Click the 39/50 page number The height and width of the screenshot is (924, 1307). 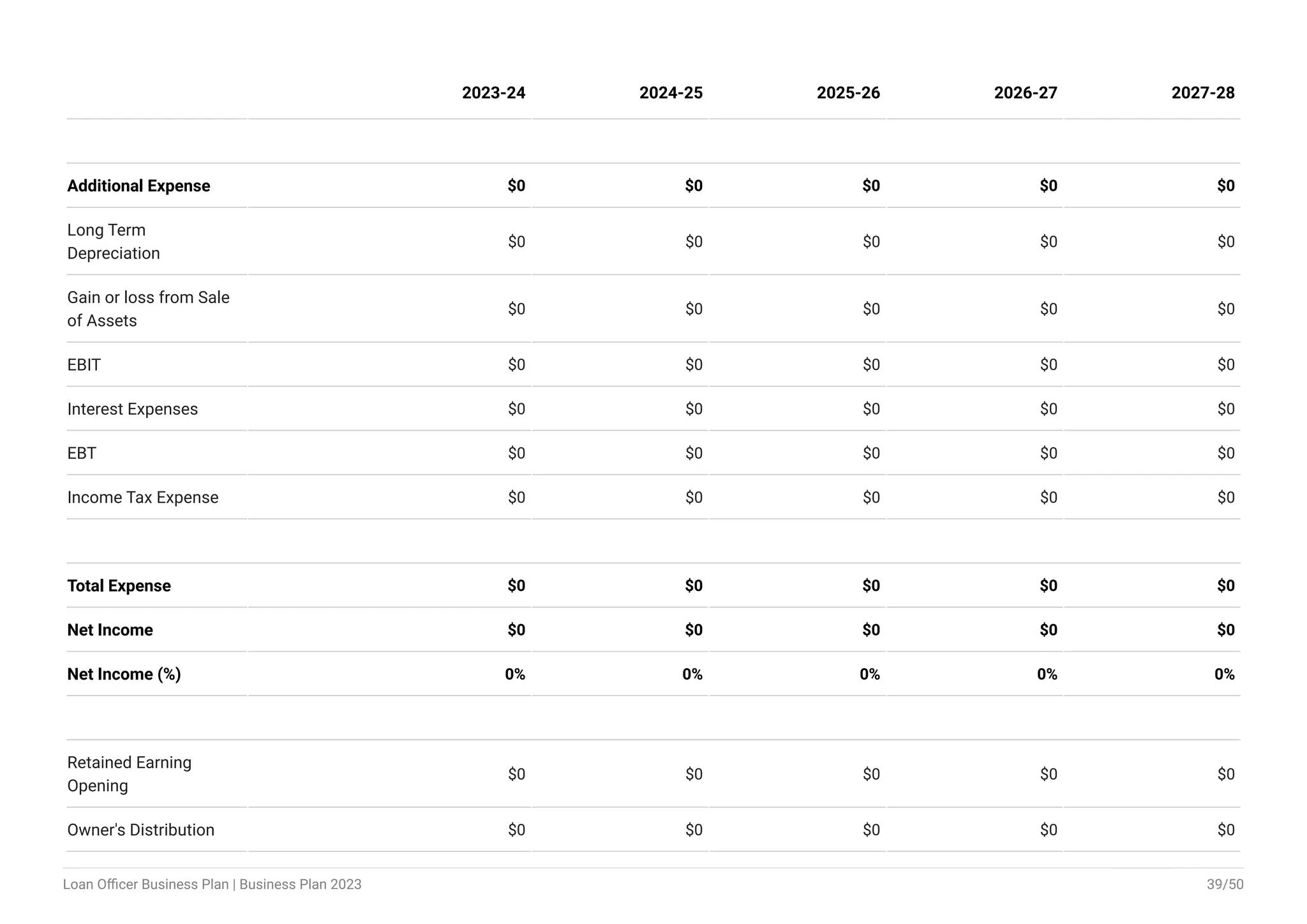[x=1225, y=884]
